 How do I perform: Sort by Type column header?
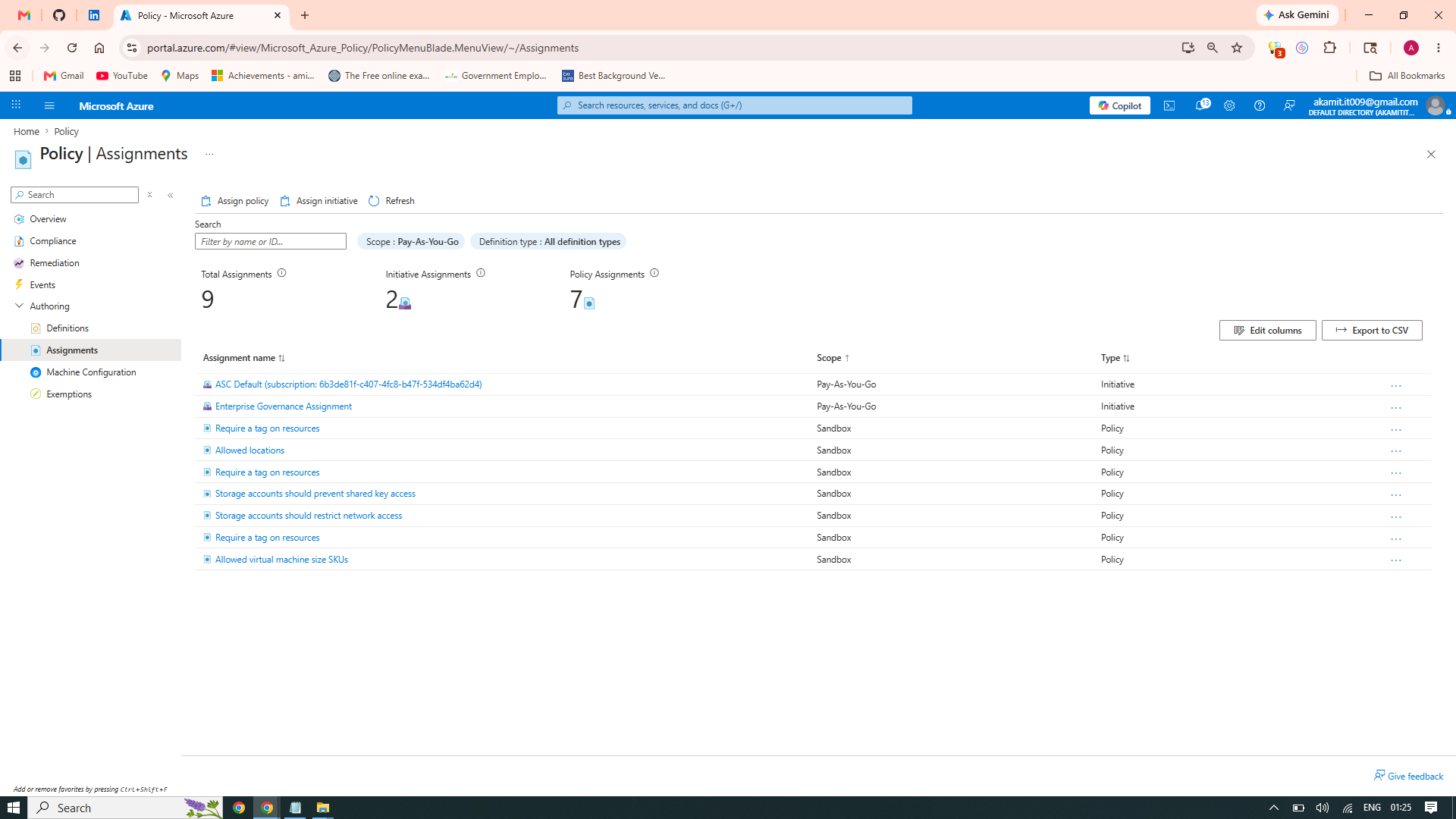pos(1115,358)
